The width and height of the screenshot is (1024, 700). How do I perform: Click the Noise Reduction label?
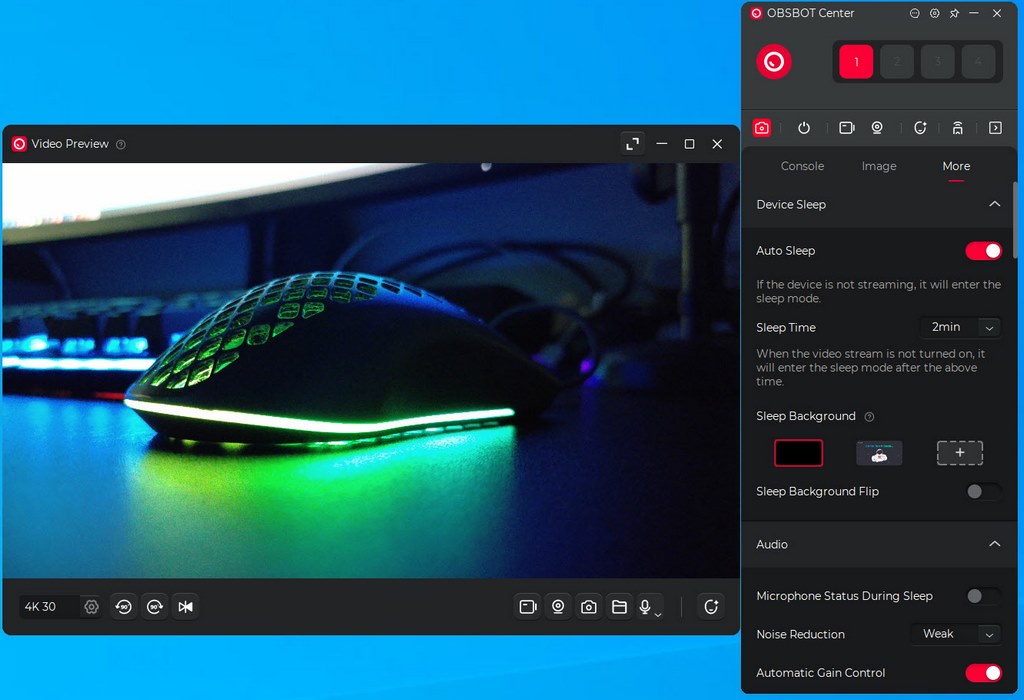click(800, 634)
